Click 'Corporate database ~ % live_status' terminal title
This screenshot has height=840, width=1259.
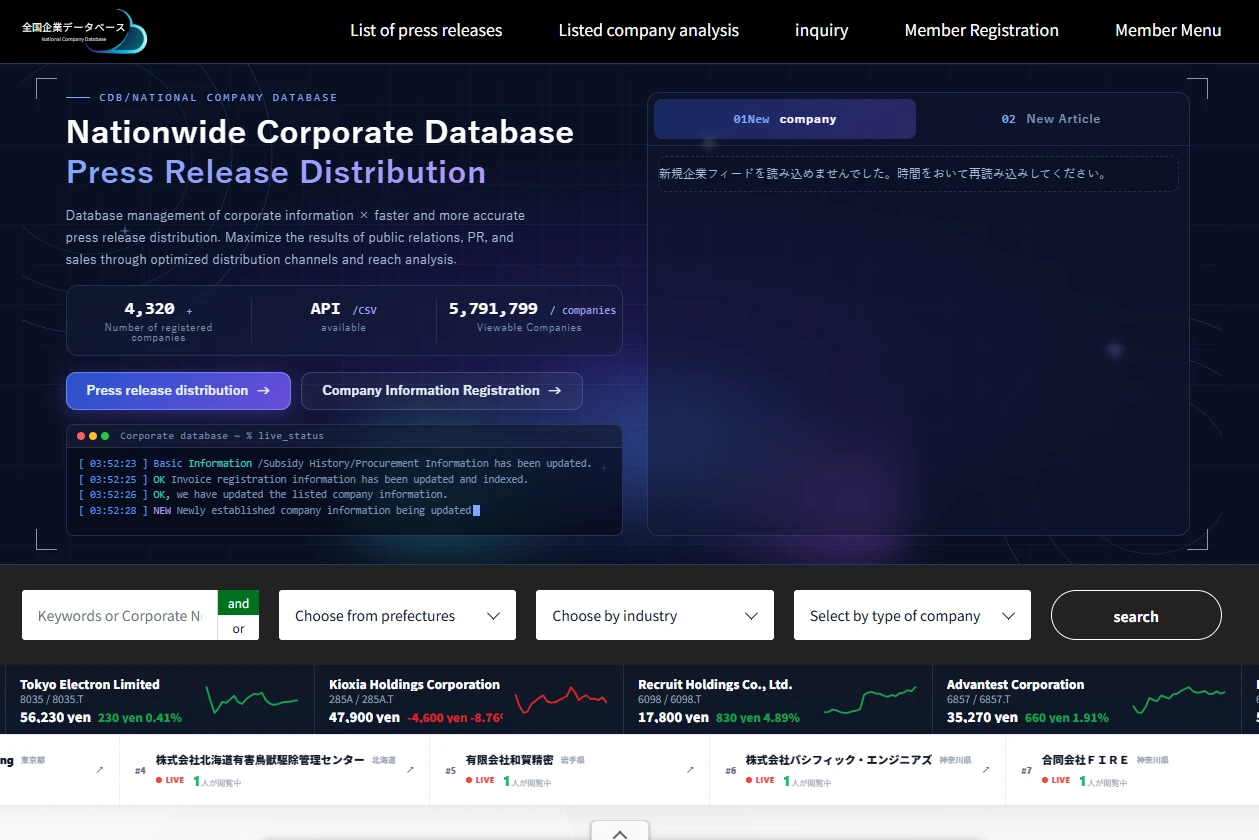pos(222,436)
